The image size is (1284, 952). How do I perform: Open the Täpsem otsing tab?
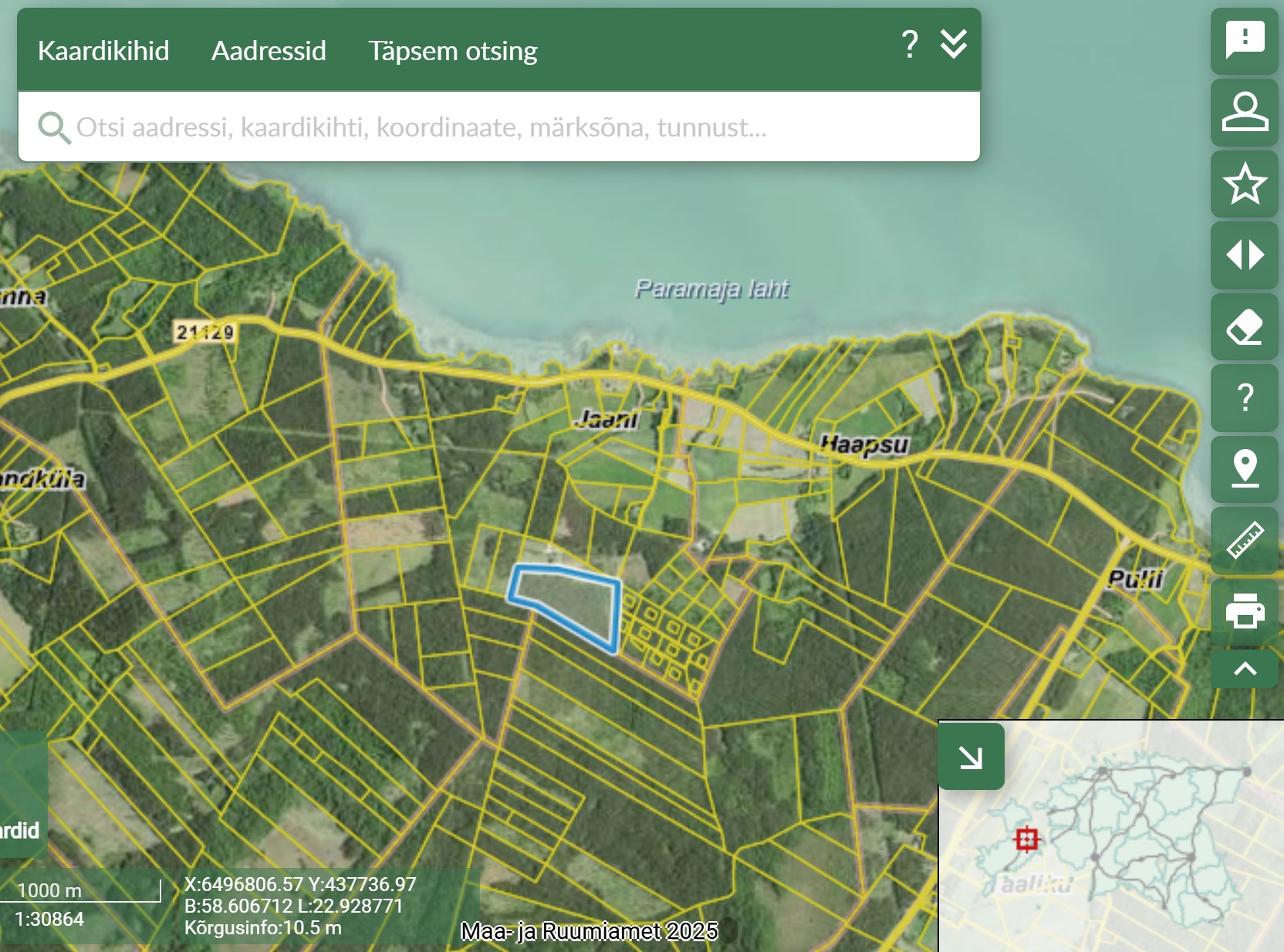452,51
